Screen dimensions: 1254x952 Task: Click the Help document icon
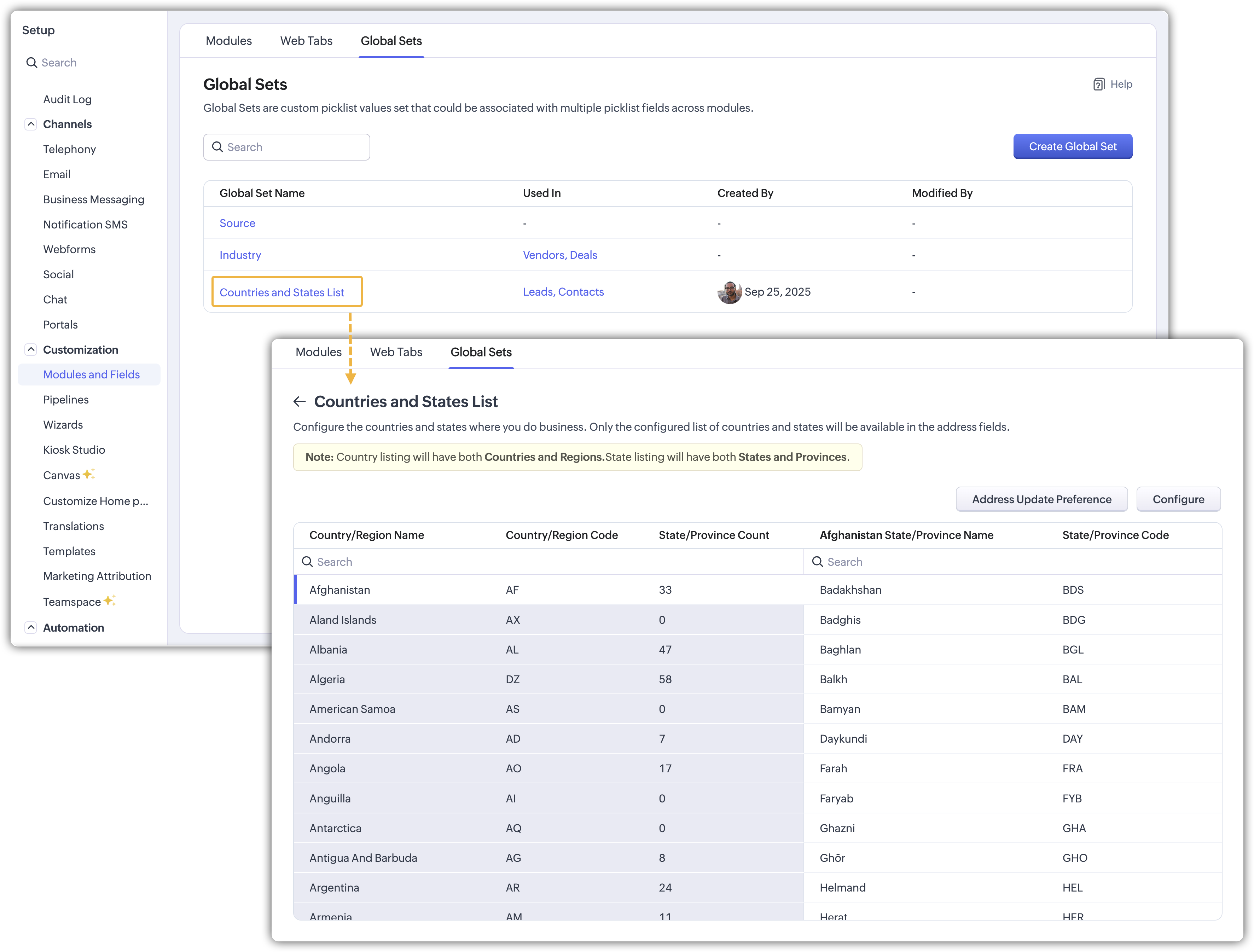click(1099, 85)
